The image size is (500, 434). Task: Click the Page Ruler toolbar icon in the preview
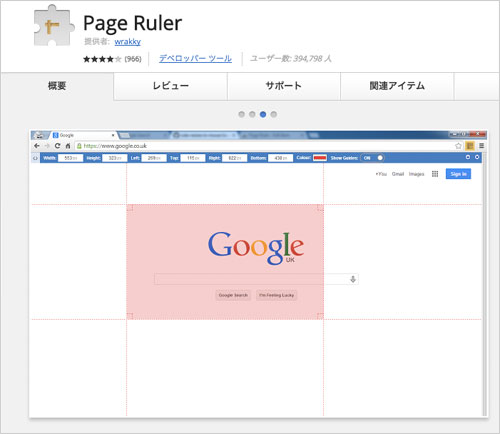(470, 146)
